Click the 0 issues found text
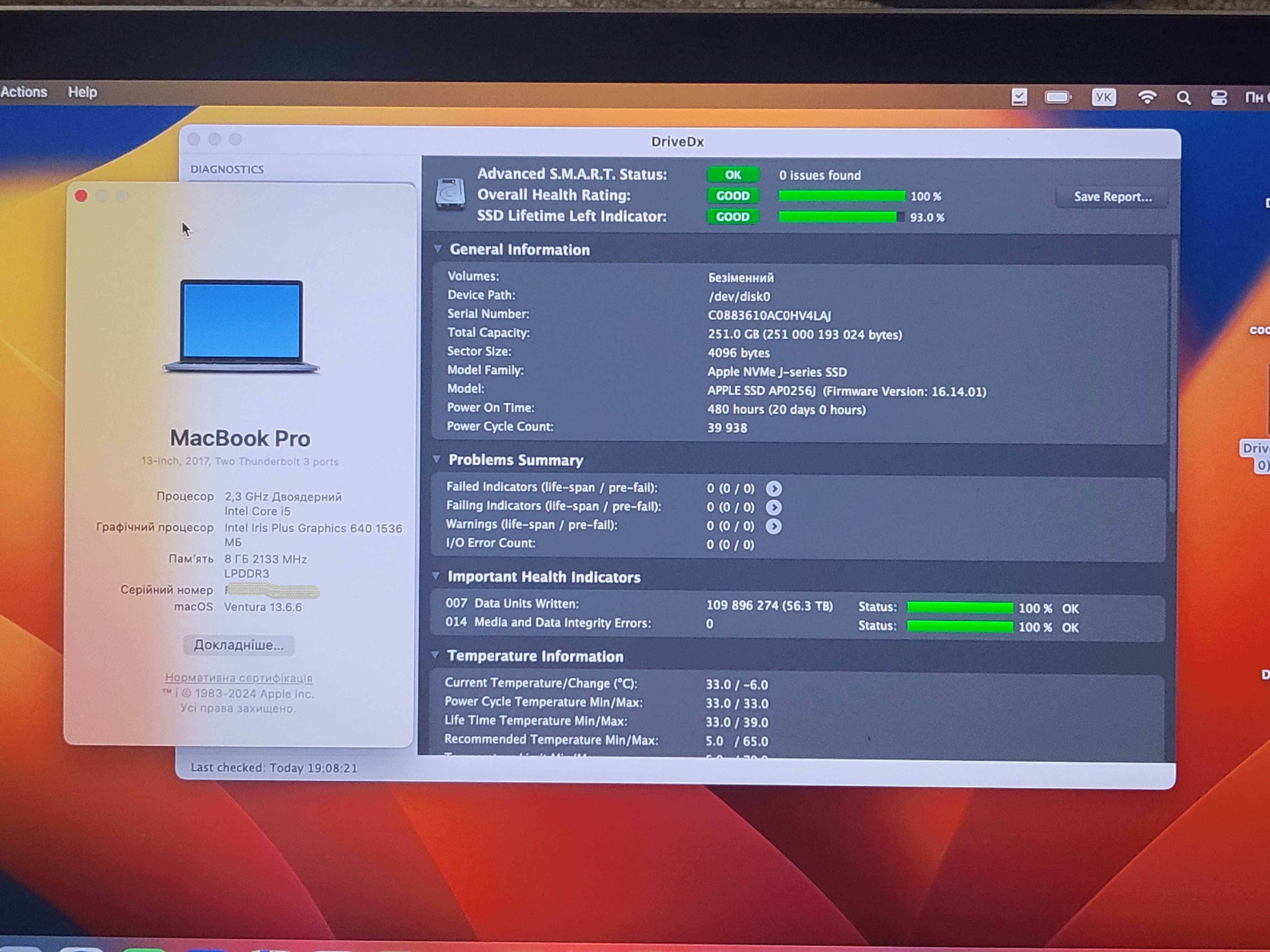Viewport: 1270px width, 952px height. tap(820, 175)
